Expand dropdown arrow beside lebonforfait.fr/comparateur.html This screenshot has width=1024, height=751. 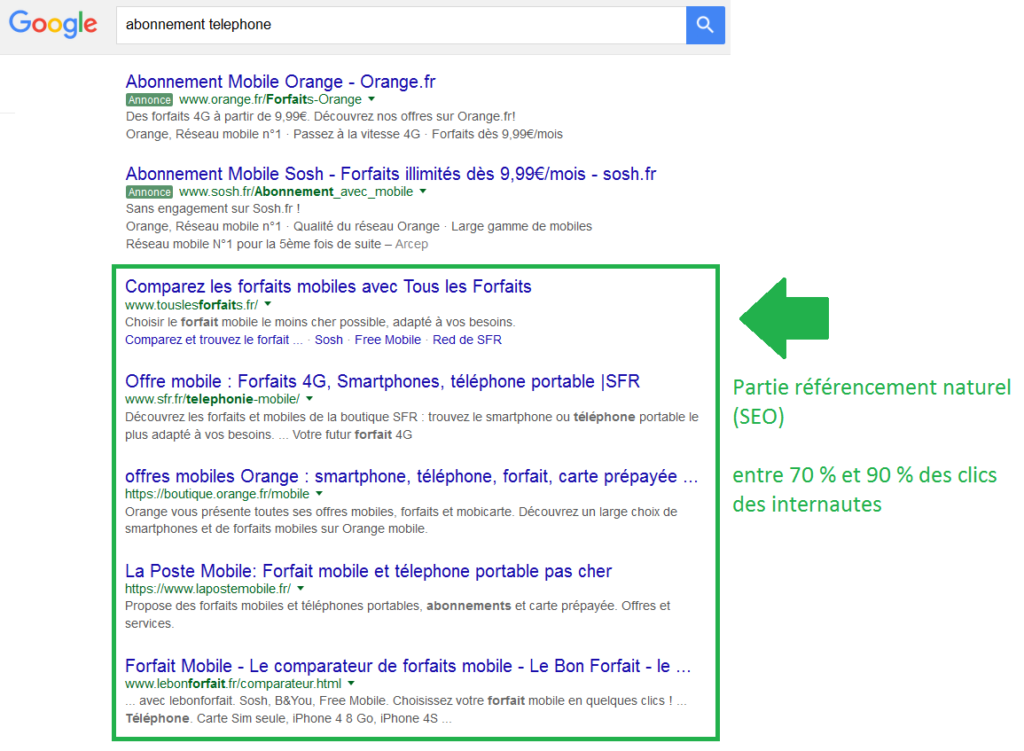[x=351, y=684]
